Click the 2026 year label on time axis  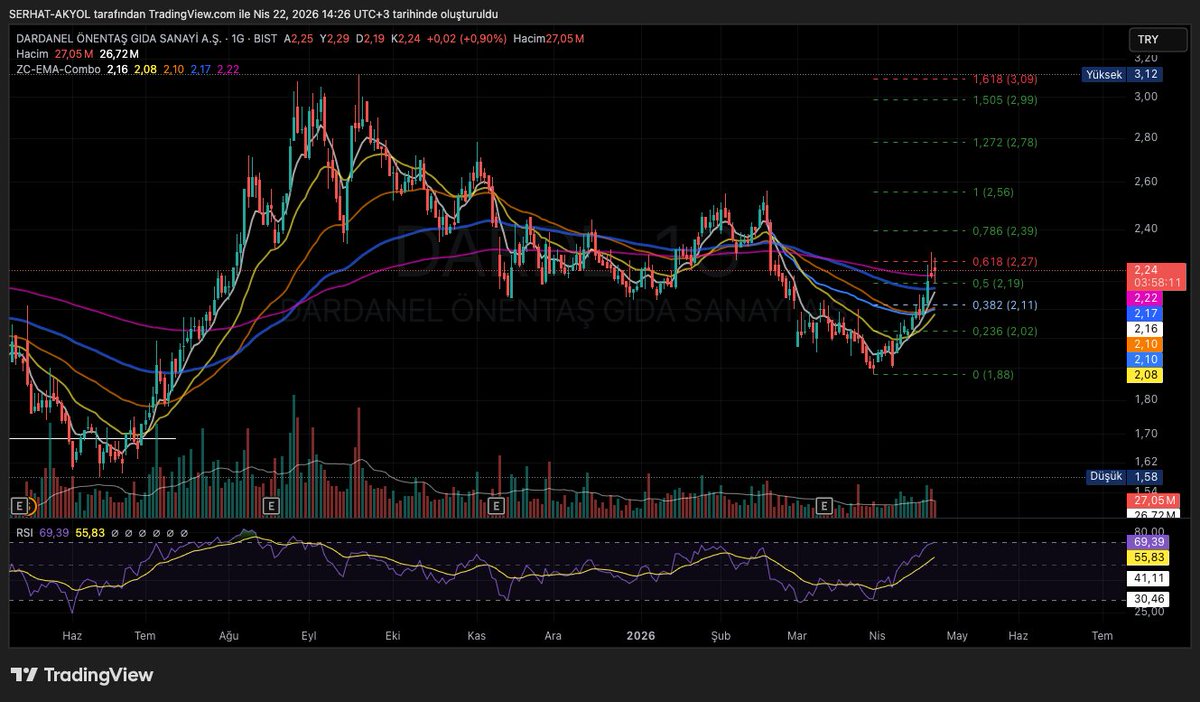click(639, 635)
